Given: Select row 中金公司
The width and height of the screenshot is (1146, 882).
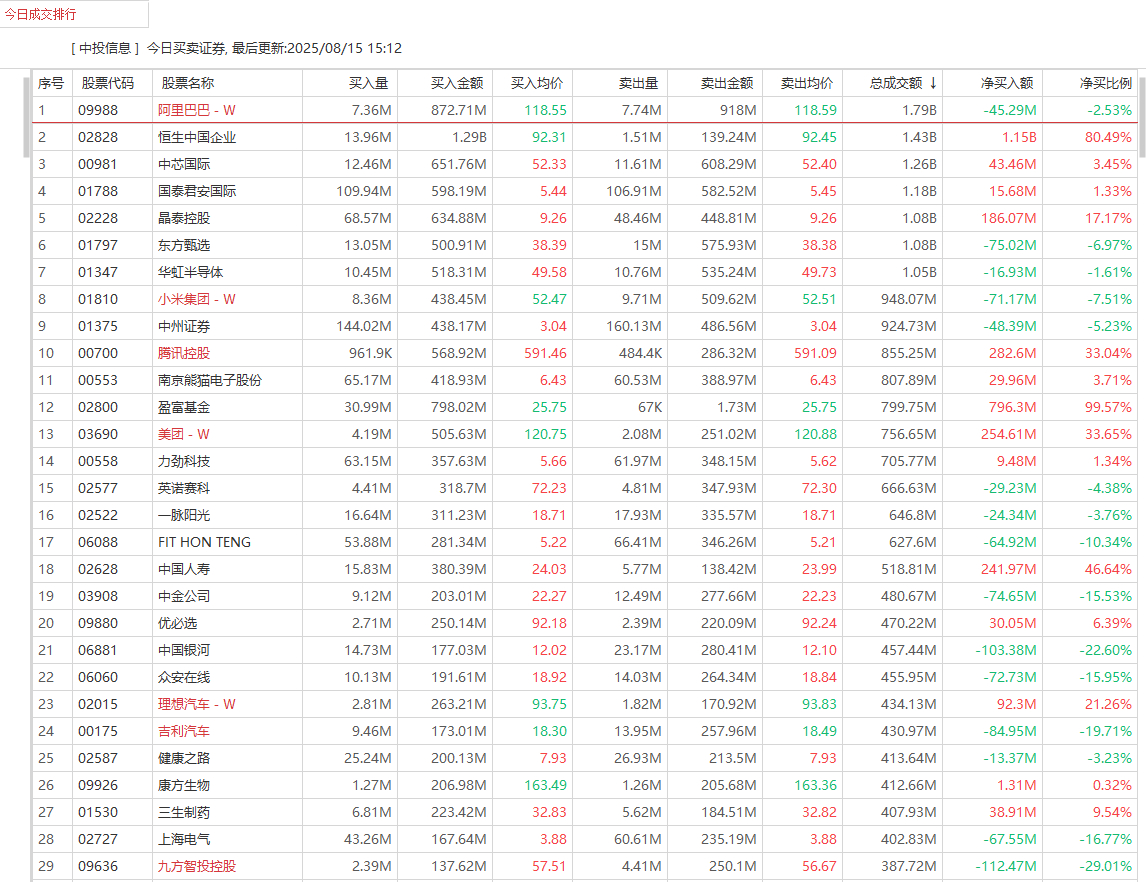Looking at the screenshot, I should [x=585, y=596].
